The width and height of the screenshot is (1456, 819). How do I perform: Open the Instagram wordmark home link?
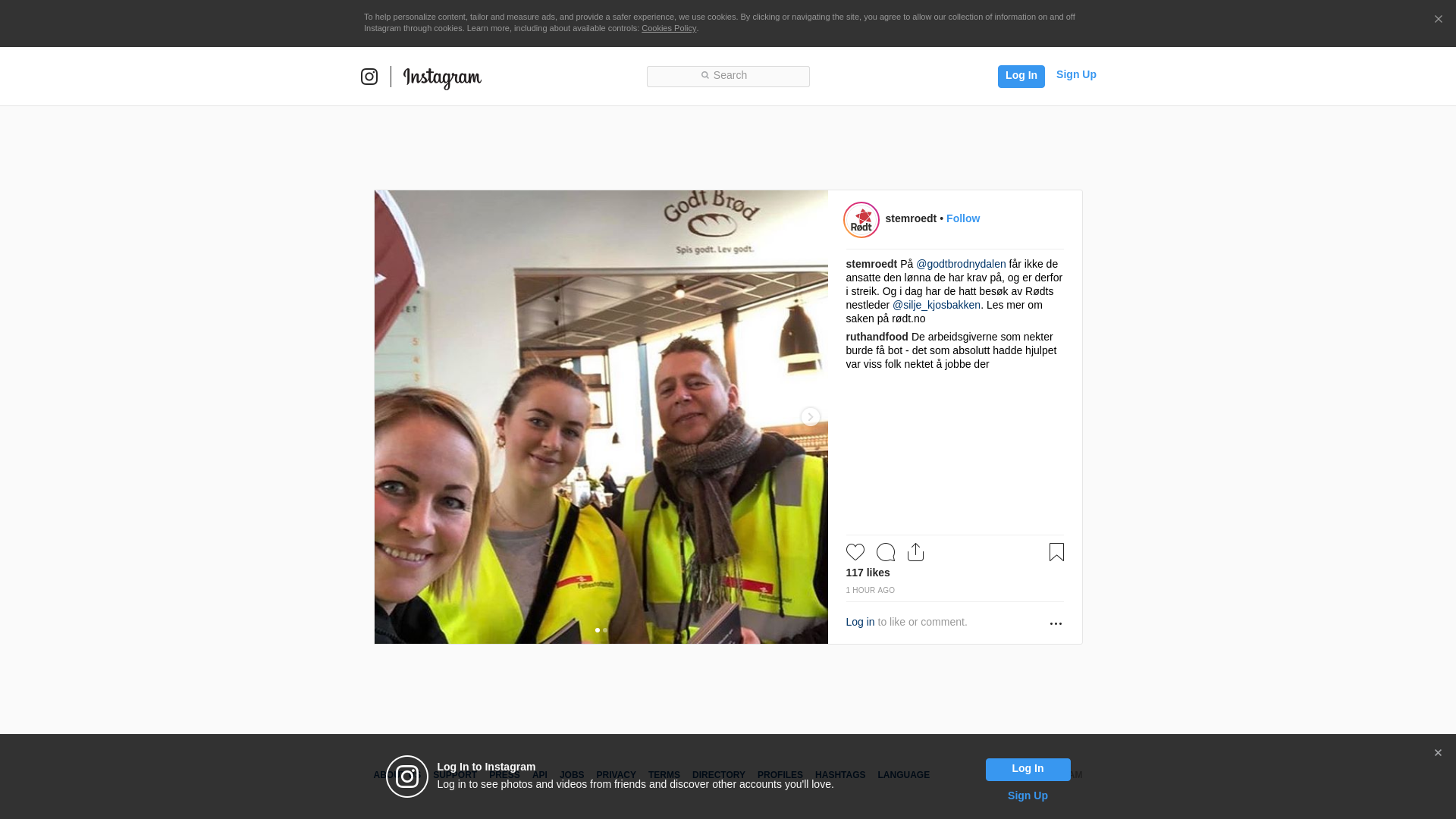[442, 78]
